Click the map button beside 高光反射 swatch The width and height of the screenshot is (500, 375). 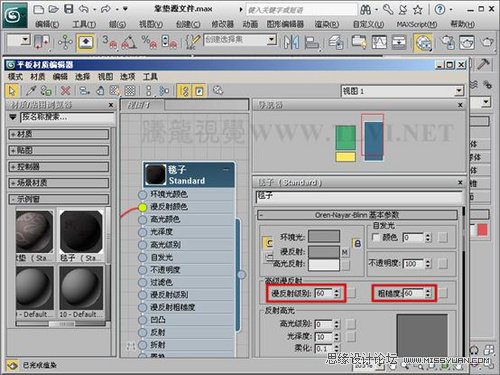click(x=345, y=265)
